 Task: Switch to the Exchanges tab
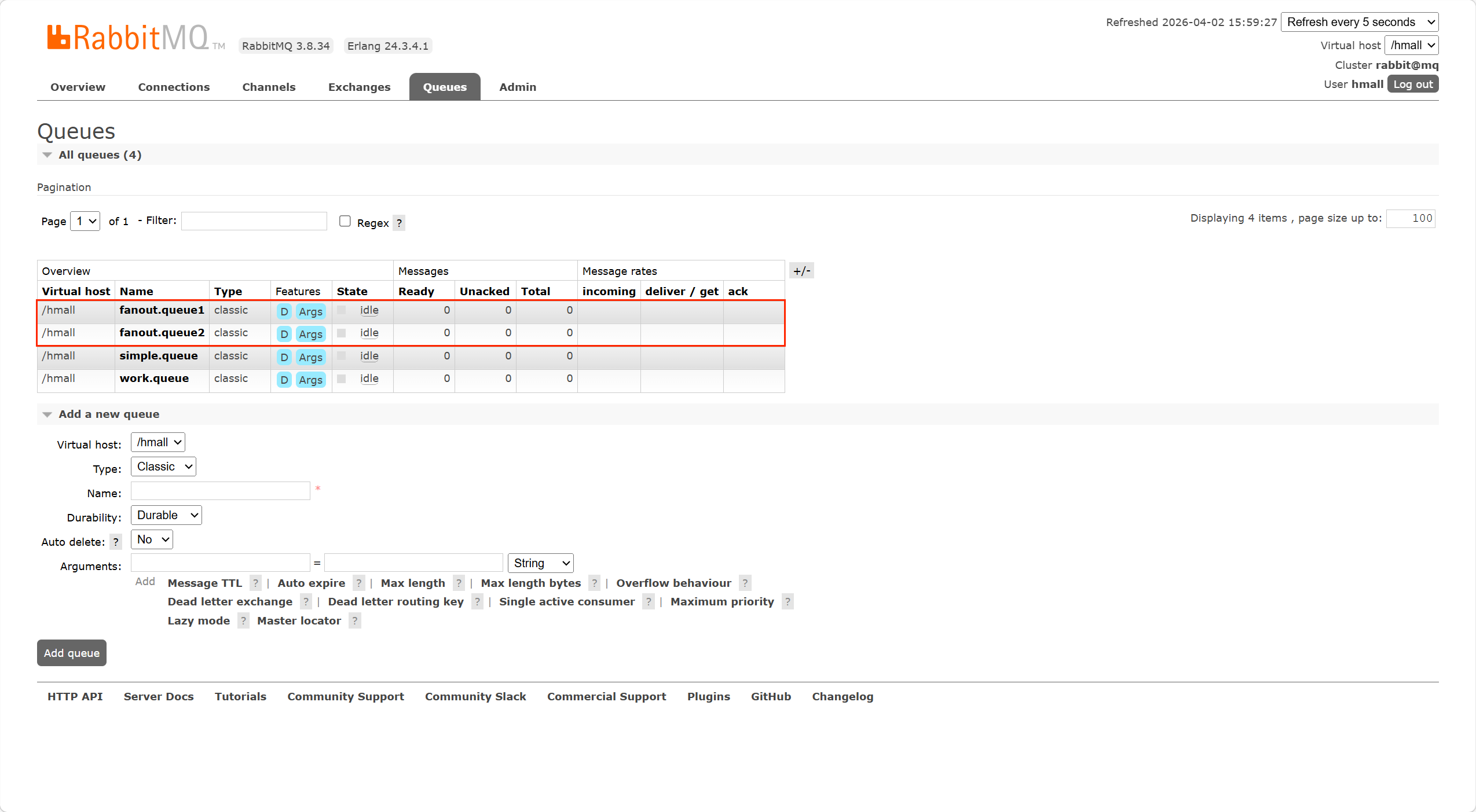(x=359, y=87)
